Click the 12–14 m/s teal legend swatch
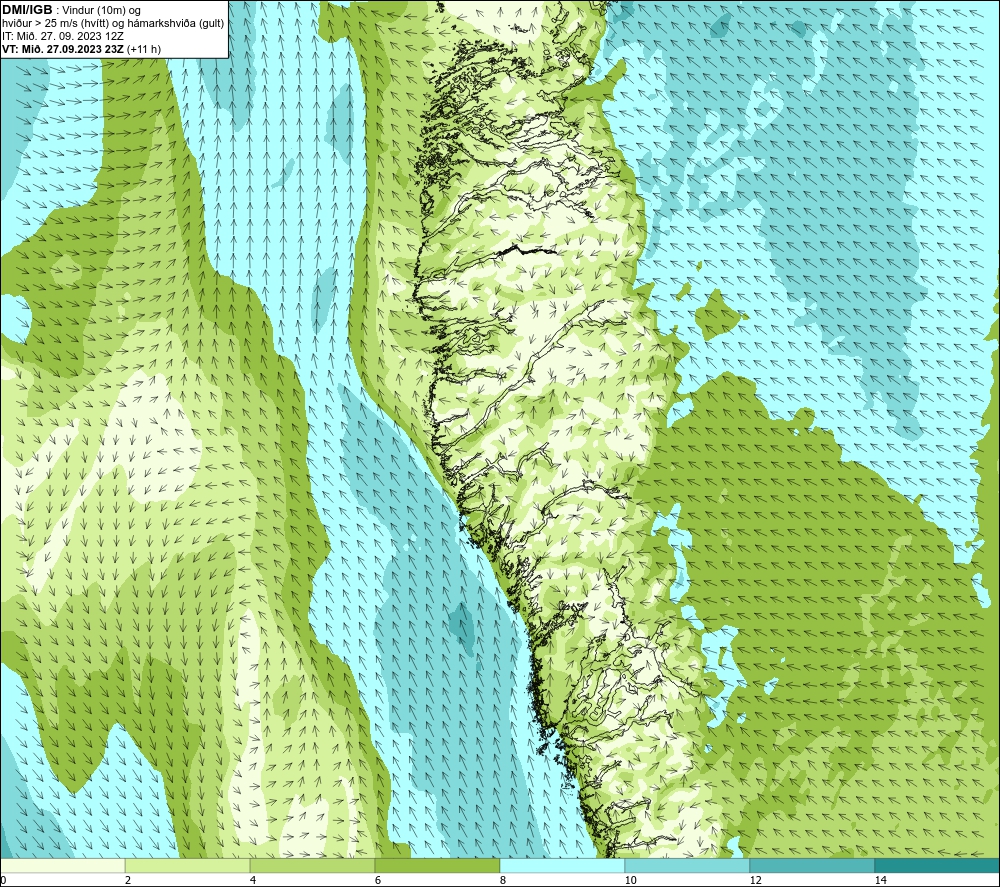This screenshot has height=887, width=1000. click(x=812, y=865)
